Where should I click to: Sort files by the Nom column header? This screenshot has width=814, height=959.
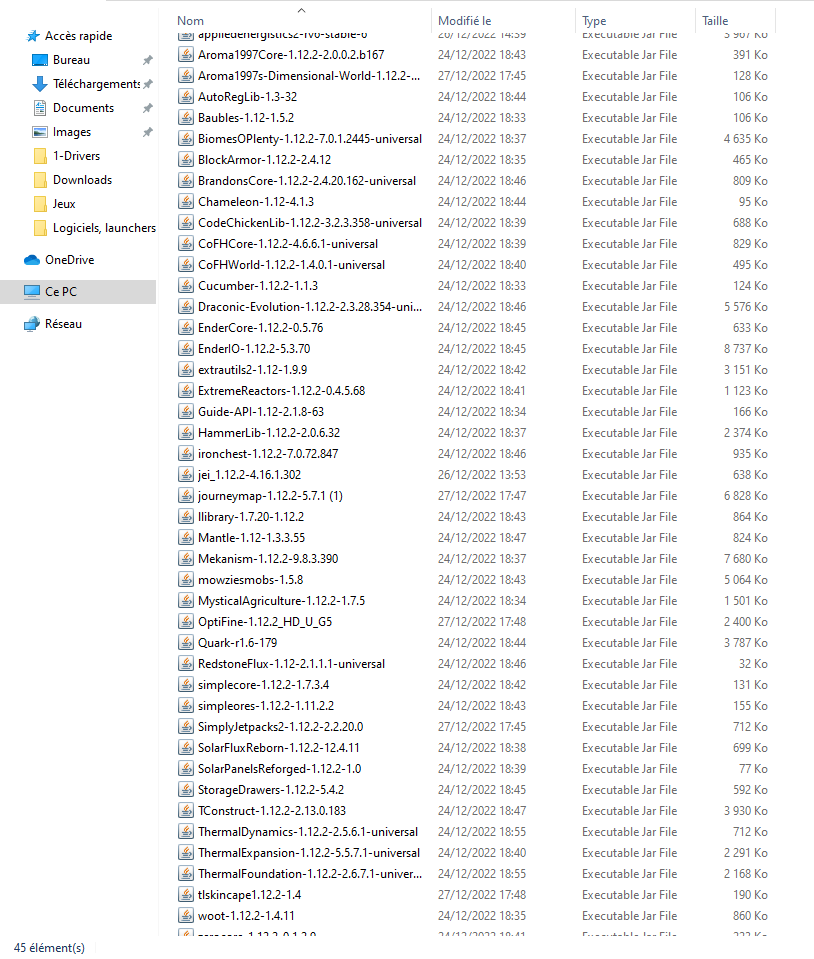[190, 21]
